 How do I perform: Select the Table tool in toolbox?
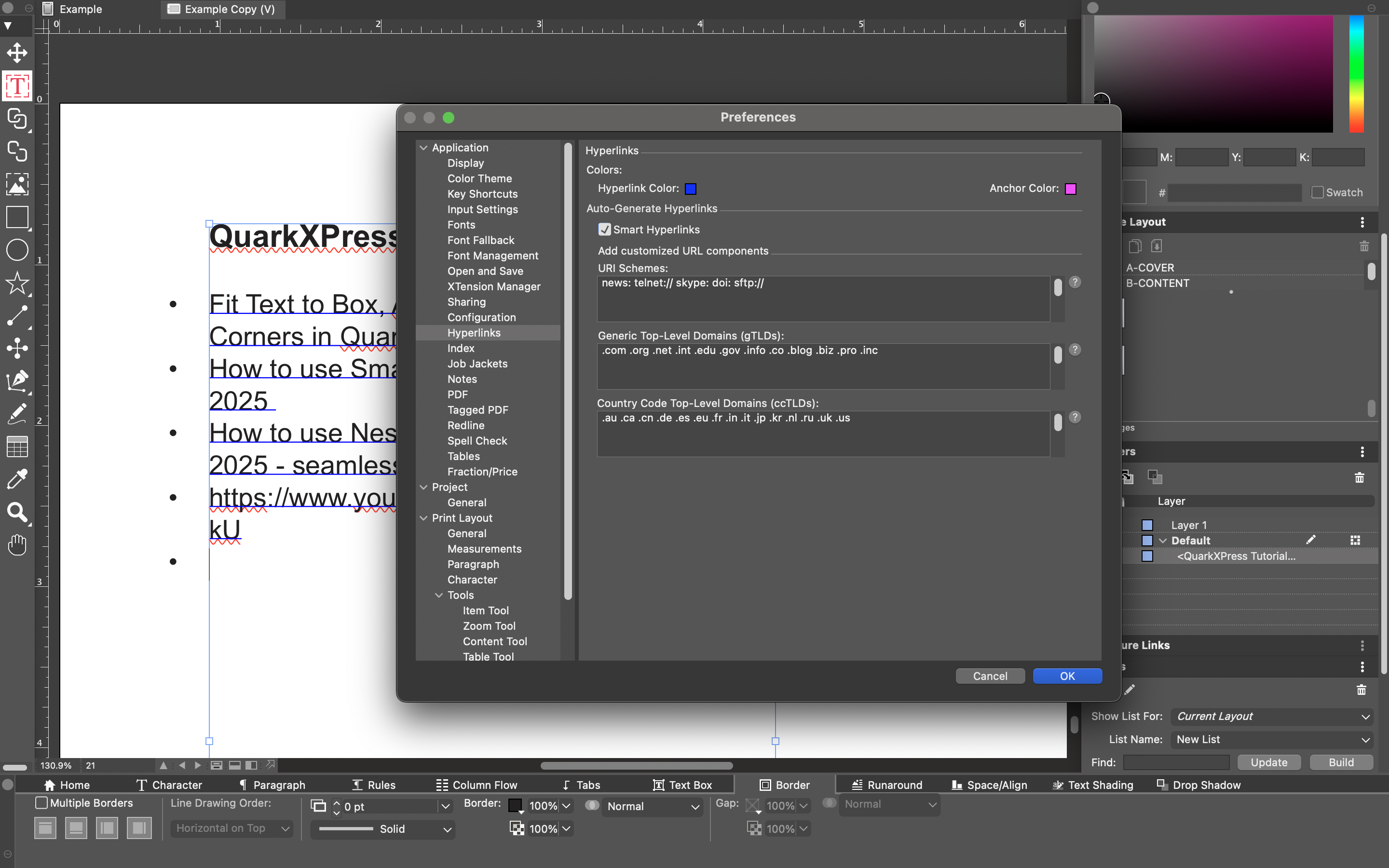click(x=17, y=447)
